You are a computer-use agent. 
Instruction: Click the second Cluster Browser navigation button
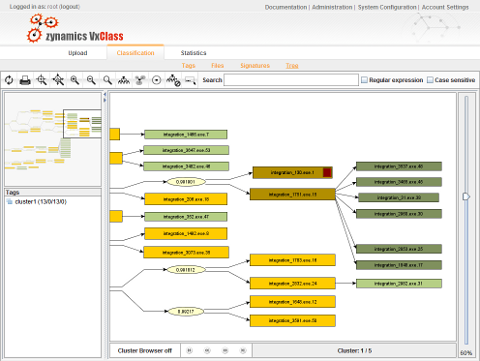(207, 351)
